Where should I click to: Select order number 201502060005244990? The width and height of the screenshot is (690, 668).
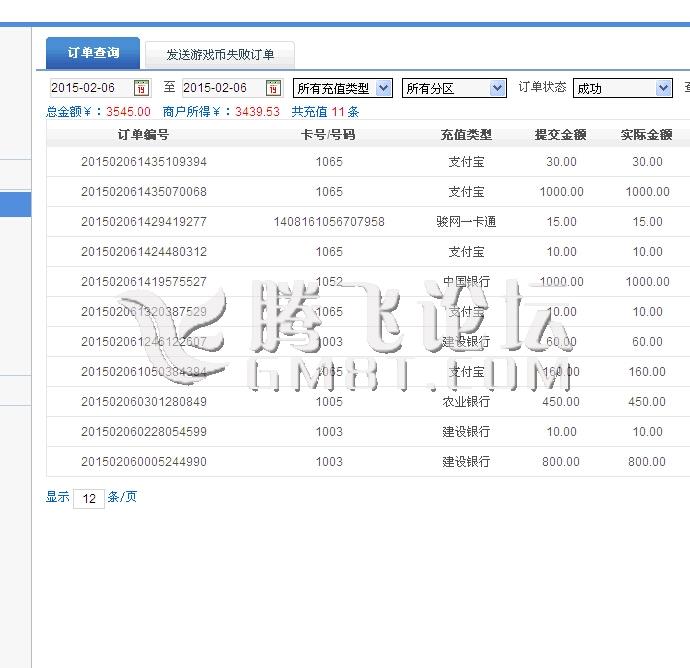(144, 462)
